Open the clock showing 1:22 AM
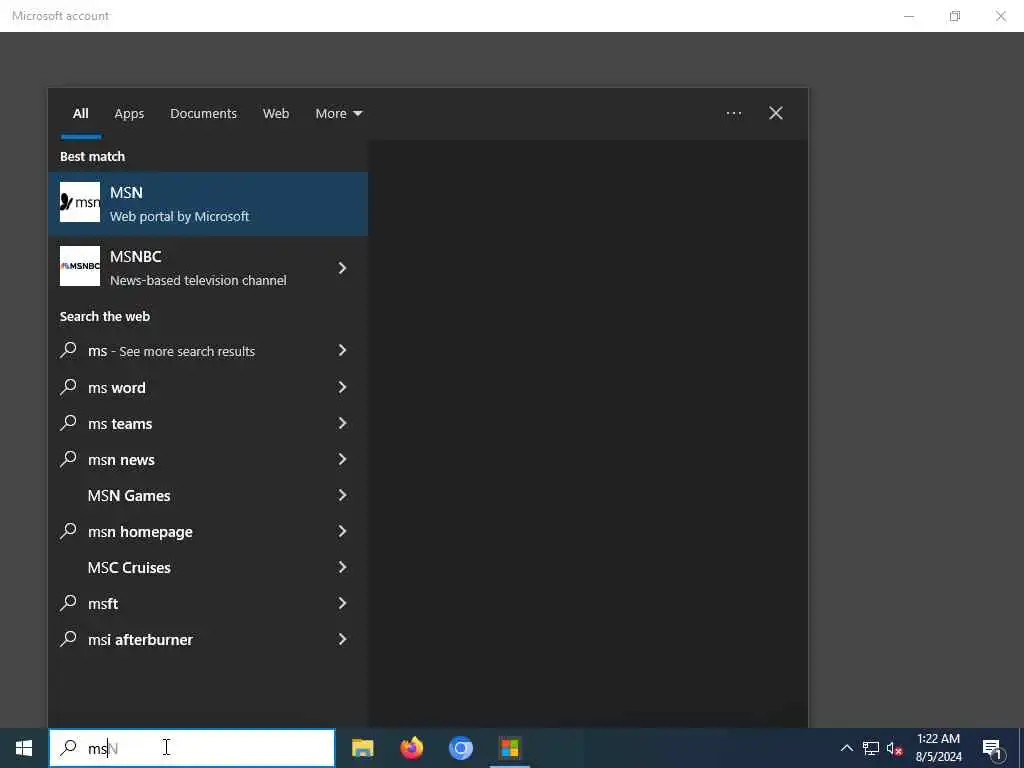 (938, 748)
